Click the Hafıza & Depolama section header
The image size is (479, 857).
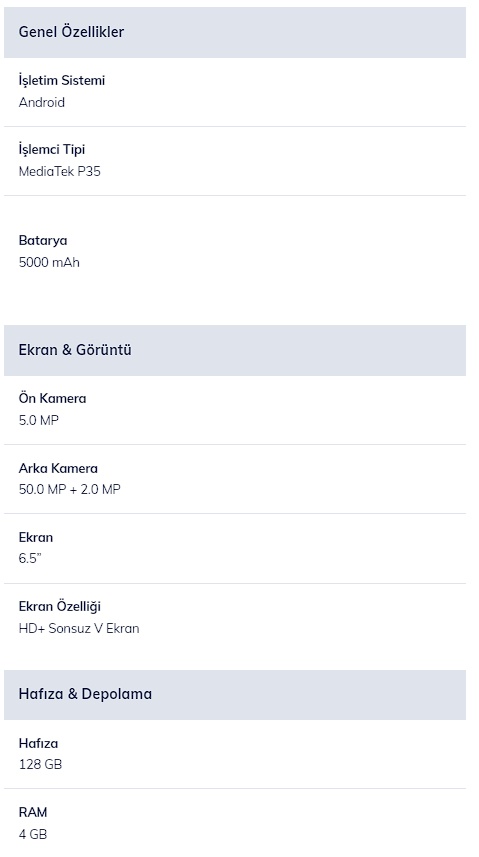(235, 695)
